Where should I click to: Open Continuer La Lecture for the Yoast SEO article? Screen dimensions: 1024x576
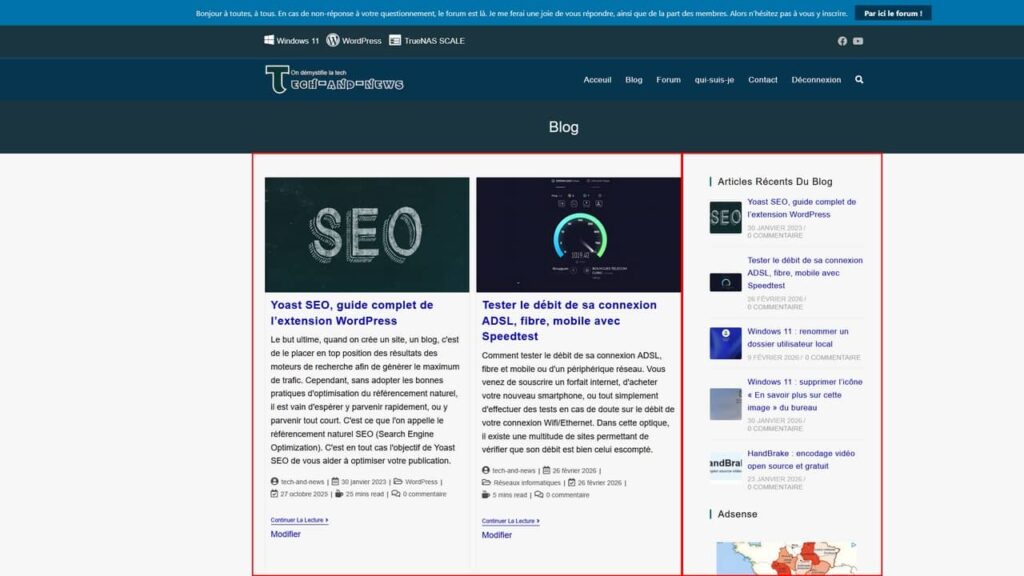click(x=299, y=520)
